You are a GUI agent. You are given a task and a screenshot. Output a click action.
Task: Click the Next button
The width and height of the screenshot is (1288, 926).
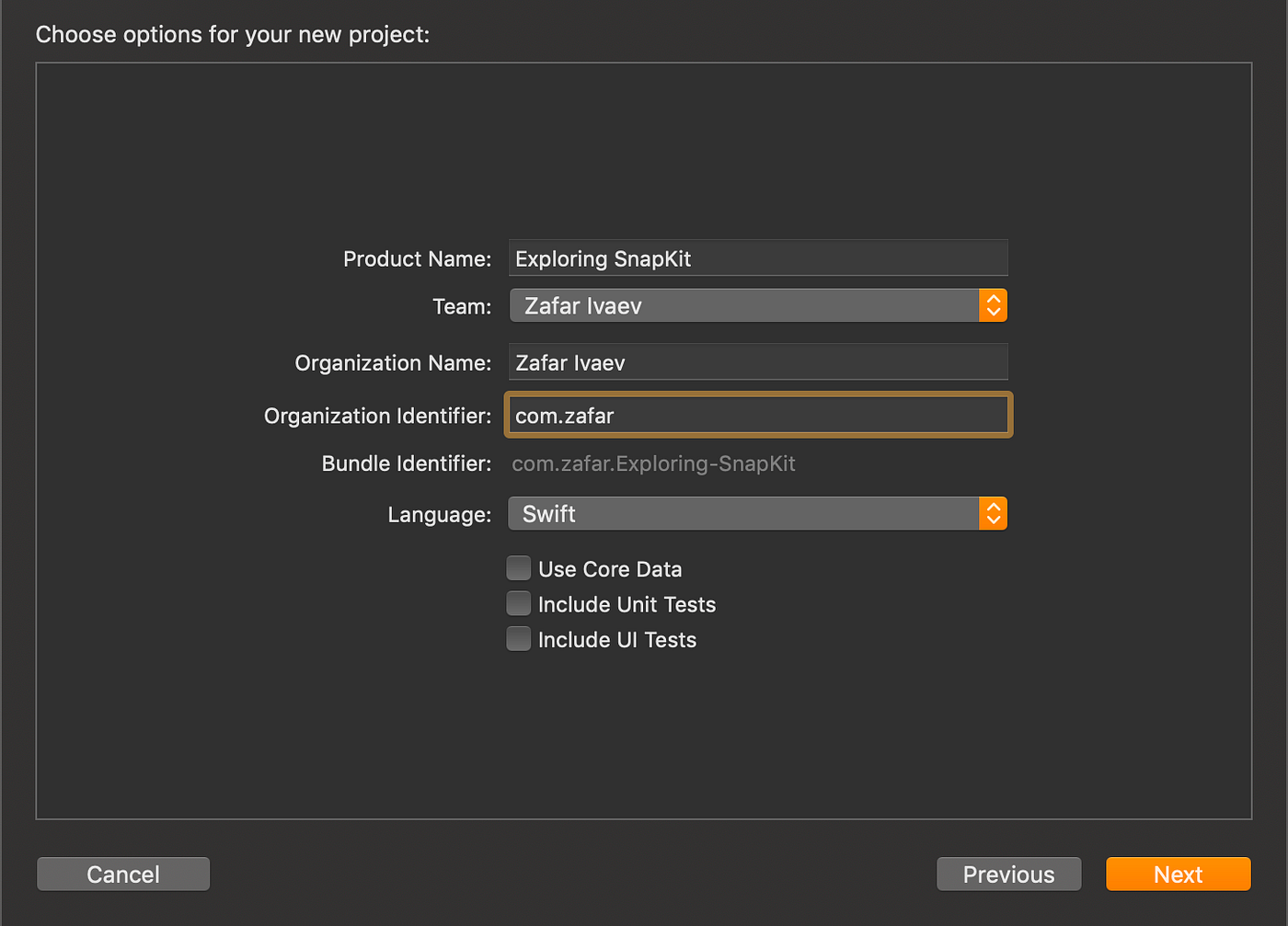pos(1178,874)
